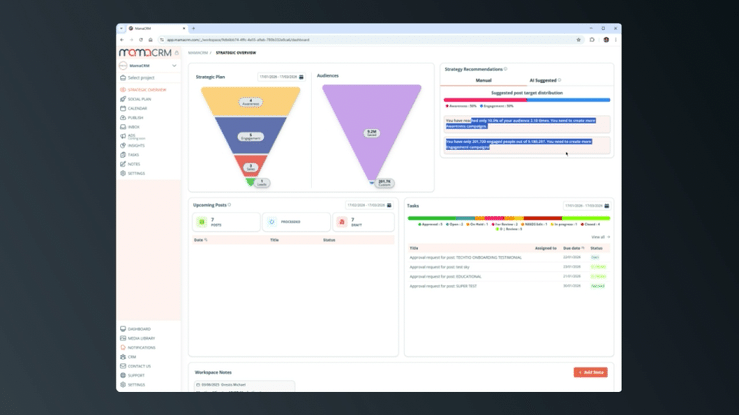Screen dimensions: 739x415
Task: Select the Draft posts card
Action: [x=363, y=222]
